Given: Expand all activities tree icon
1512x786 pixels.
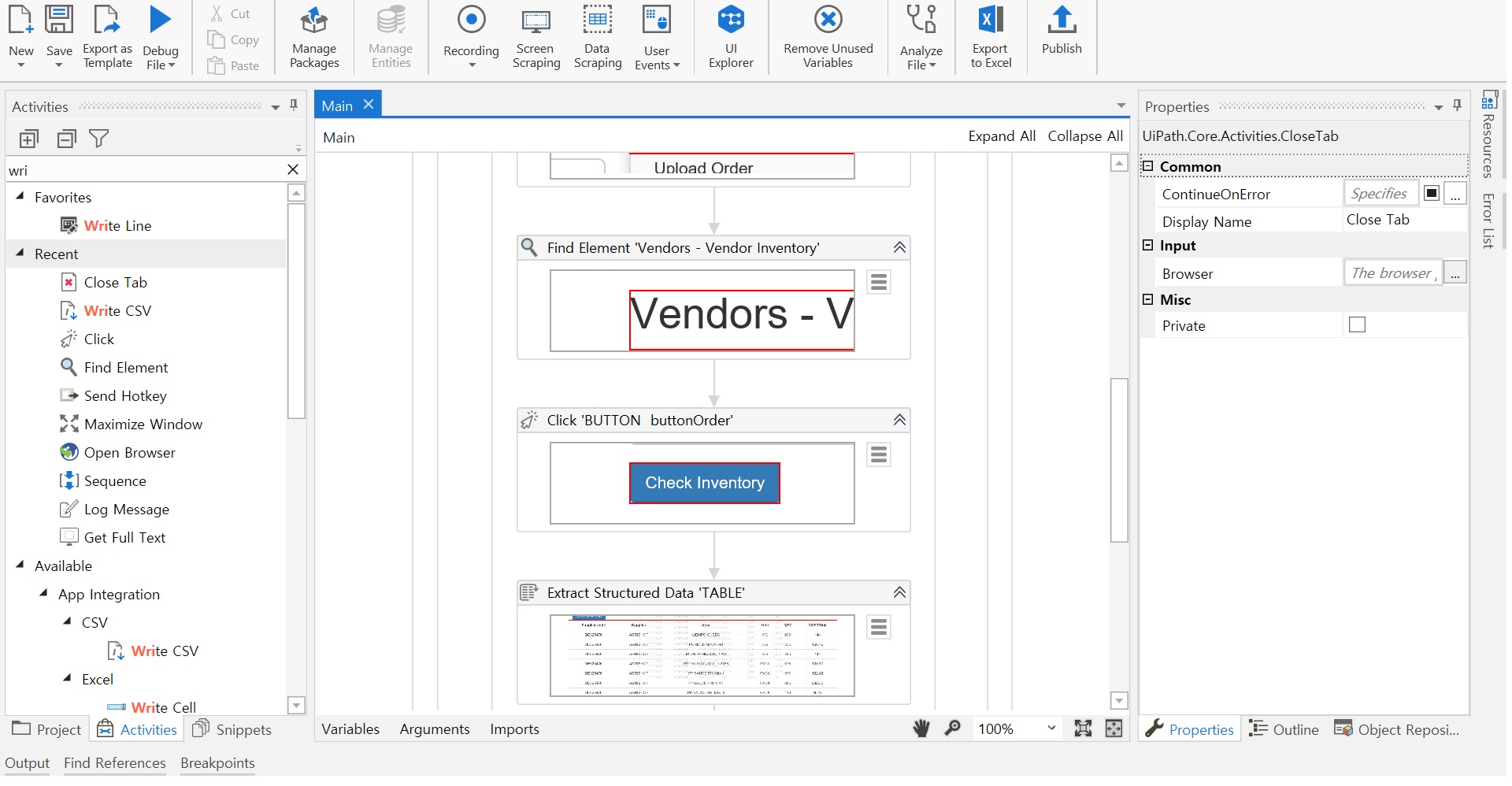Looking at the screenshot, I should 28,139.
